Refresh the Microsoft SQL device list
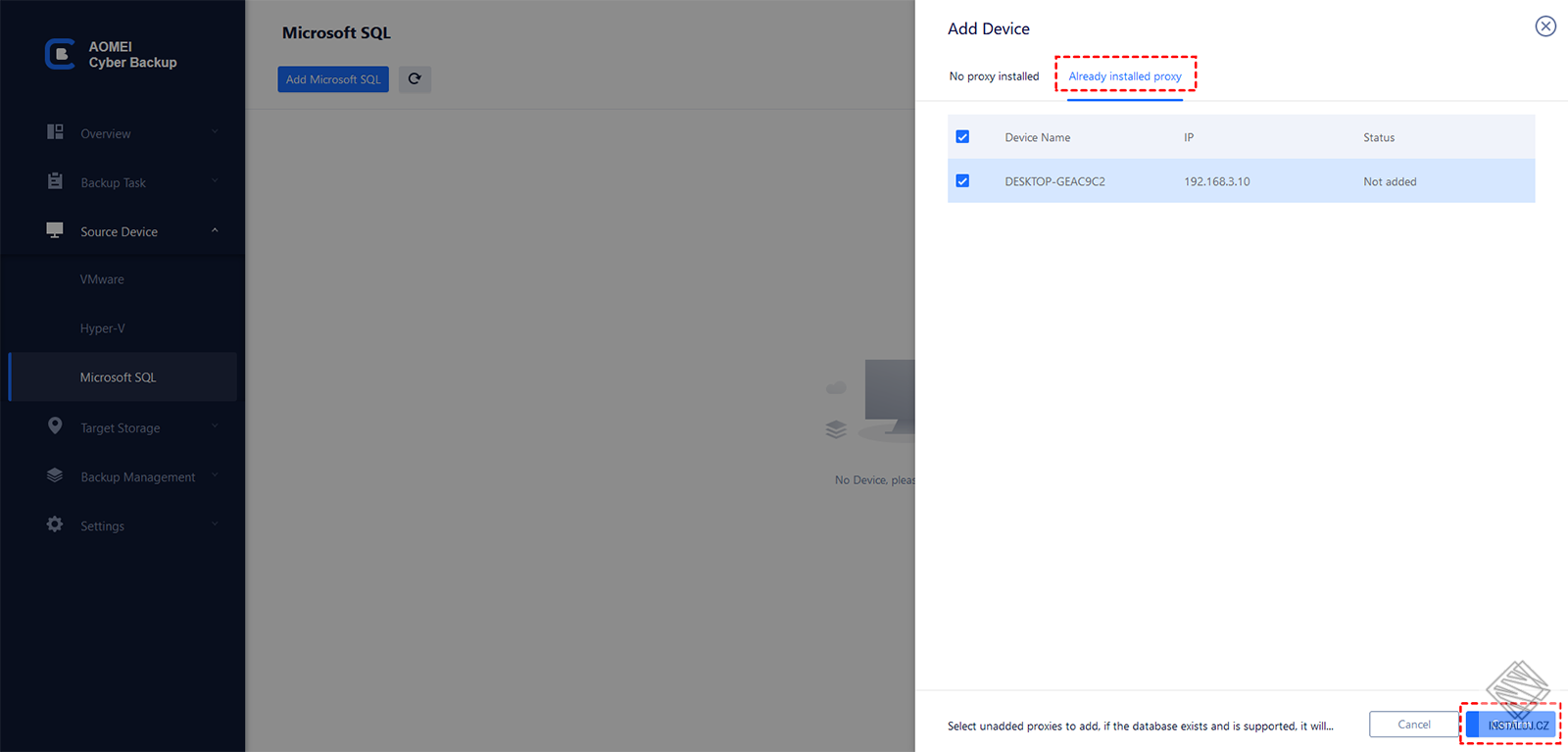1568x752 pixels. pyautogui.click(x=415, y=79)
